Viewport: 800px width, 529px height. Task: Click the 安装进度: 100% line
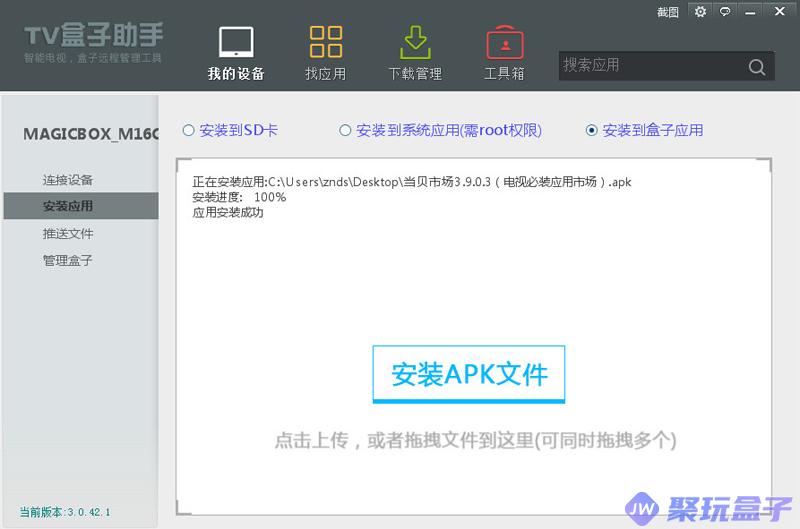pyautogui.click(x=239, y=197)
